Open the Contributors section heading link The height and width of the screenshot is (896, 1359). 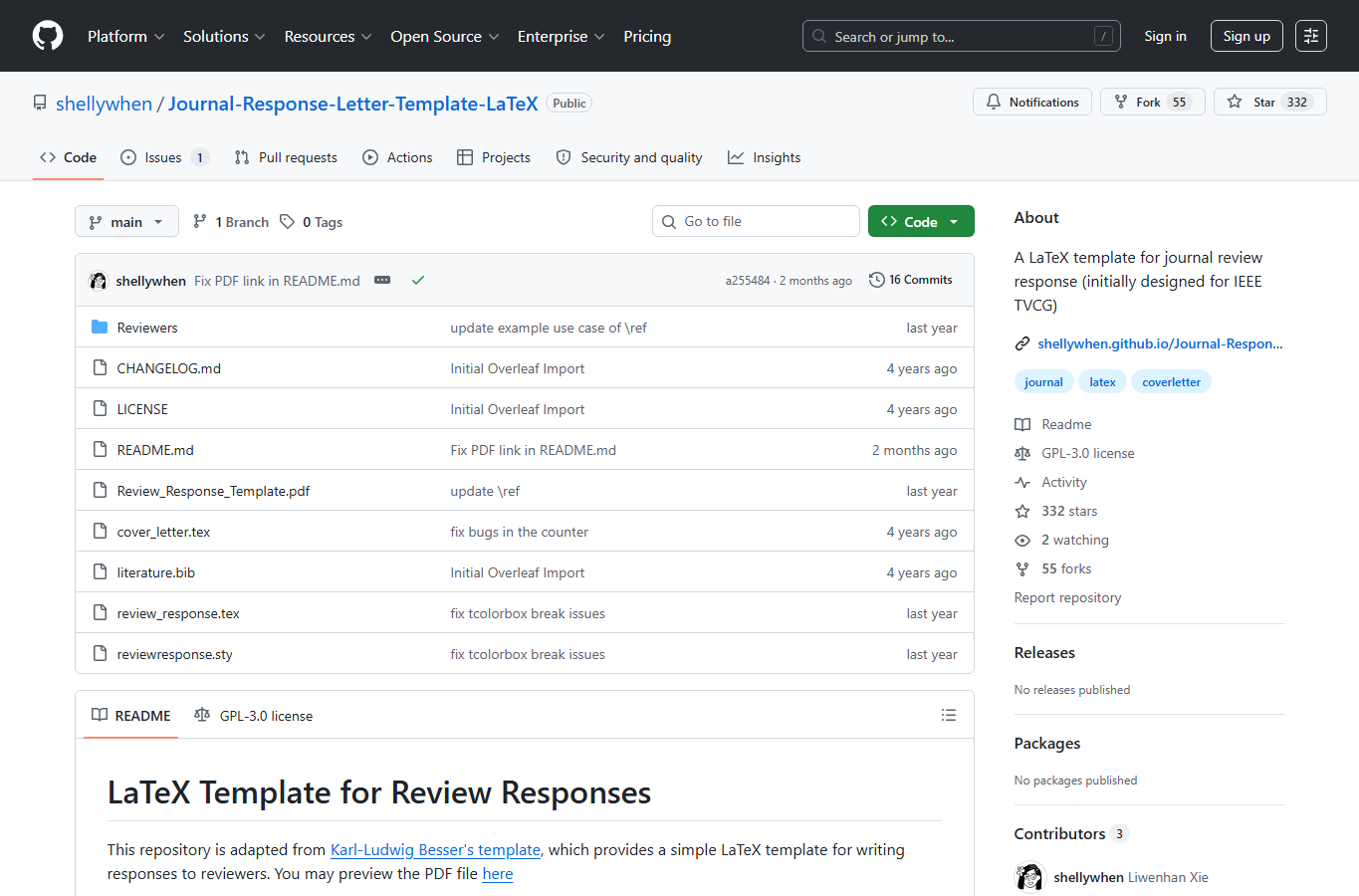1070,833
